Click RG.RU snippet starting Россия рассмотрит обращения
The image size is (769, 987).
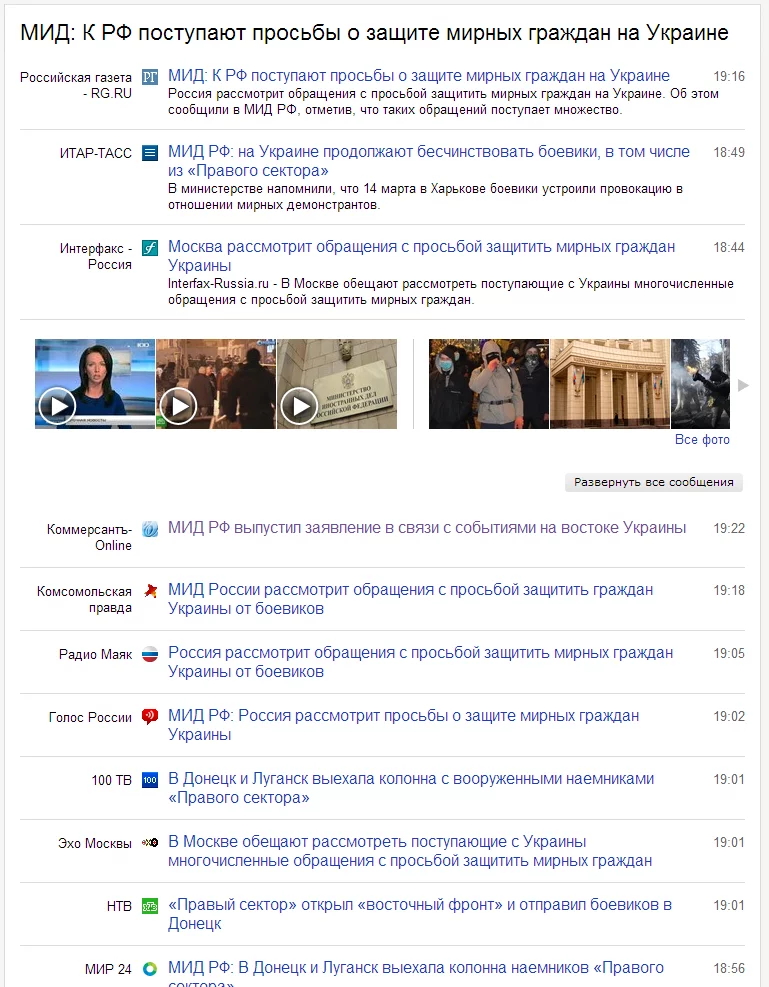click(x=443, y=102)
